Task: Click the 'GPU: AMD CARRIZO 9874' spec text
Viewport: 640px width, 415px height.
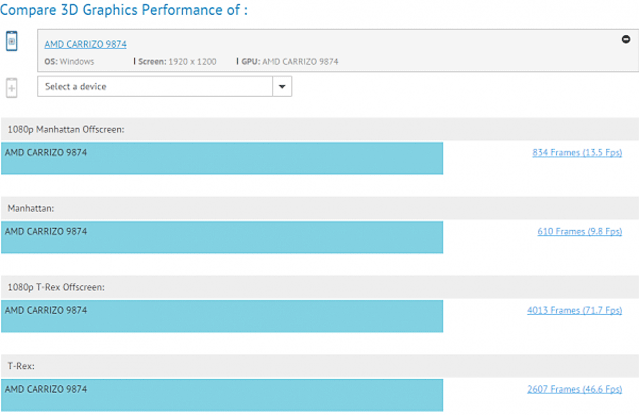Action: click(290, 61)
